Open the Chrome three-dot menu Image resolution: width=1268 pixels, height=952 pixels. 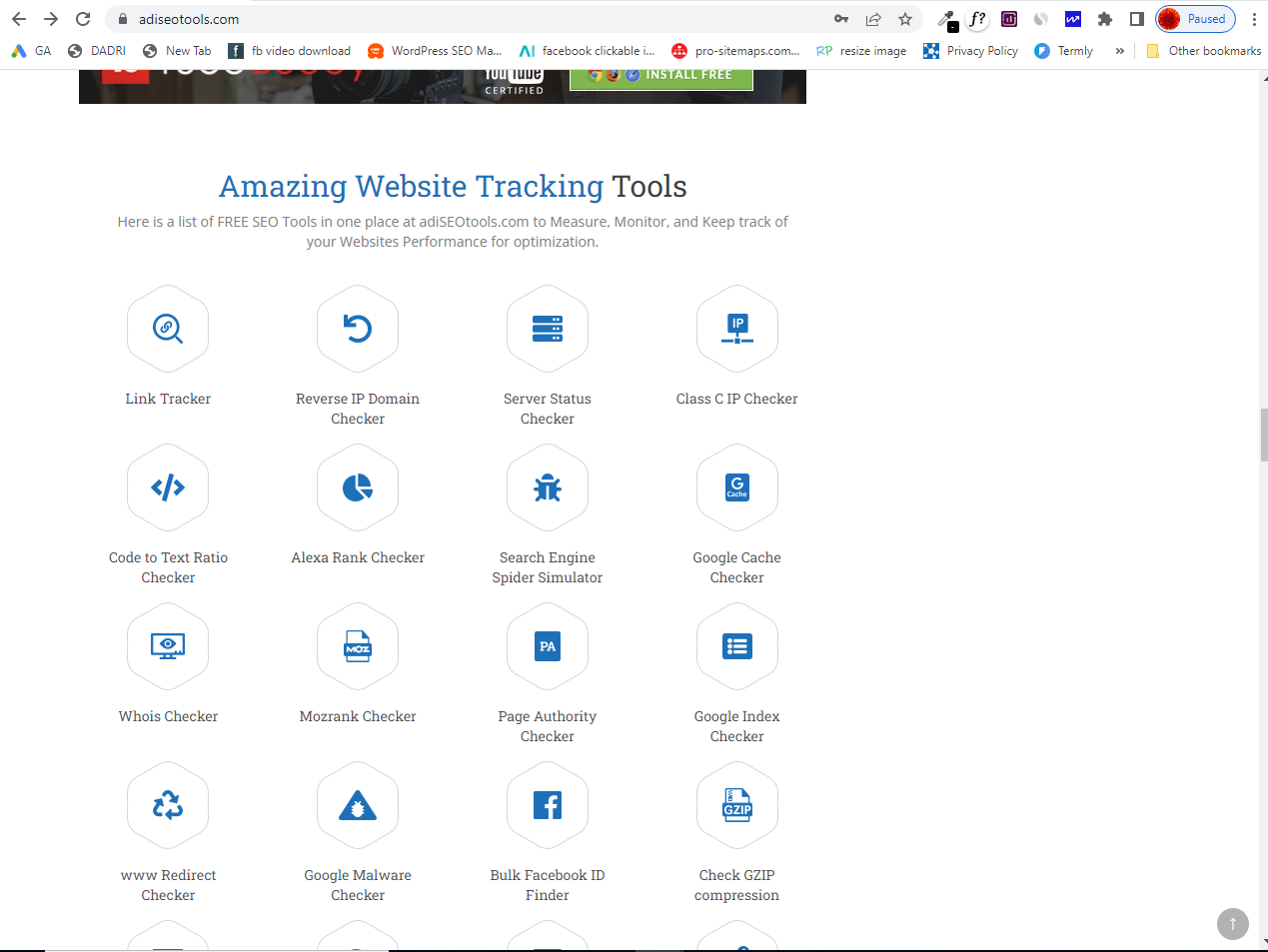point(1254,19)
